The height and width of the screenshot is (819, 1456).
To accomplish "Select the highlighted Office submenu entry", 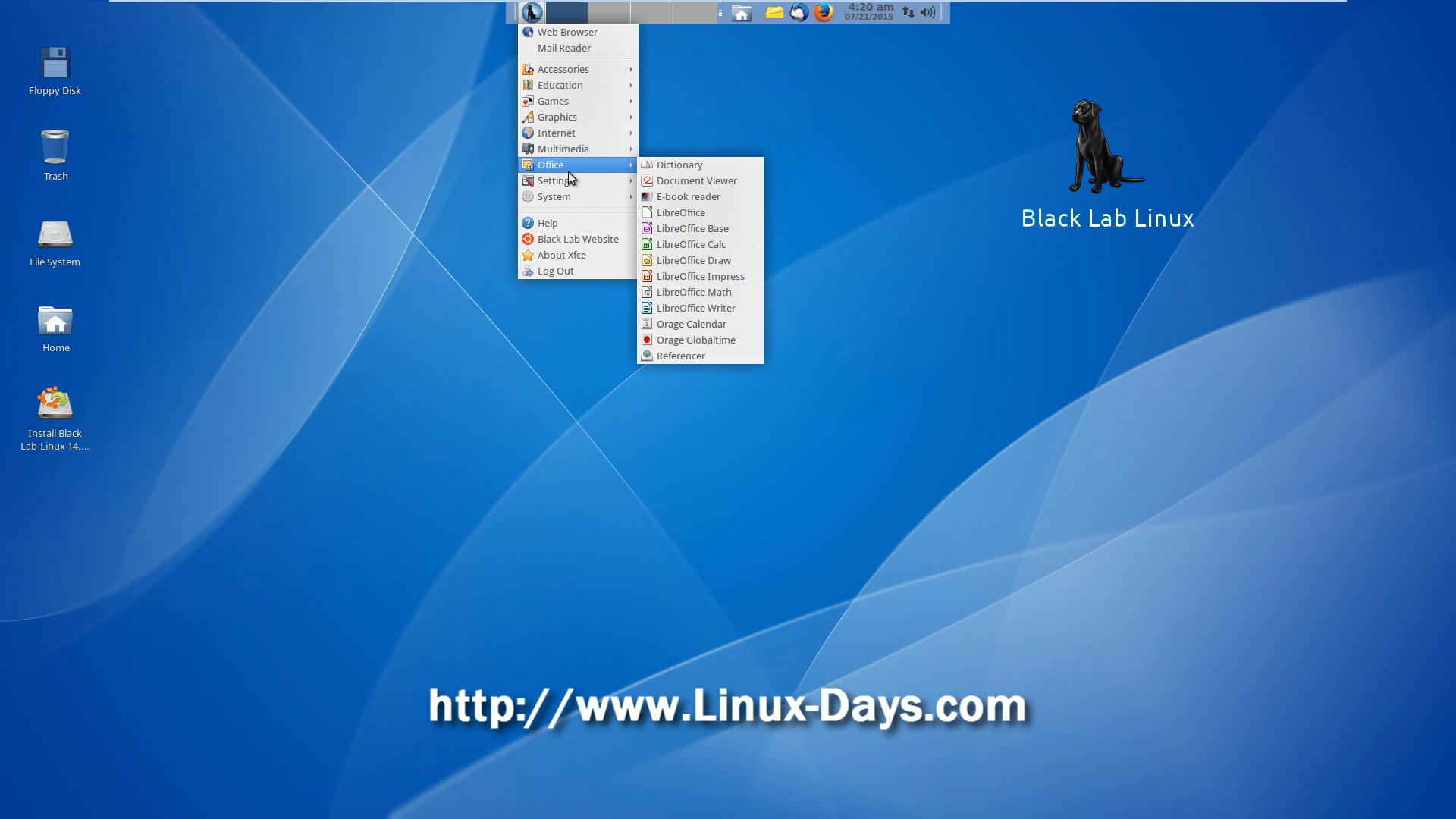I will [x=578, y=165].
